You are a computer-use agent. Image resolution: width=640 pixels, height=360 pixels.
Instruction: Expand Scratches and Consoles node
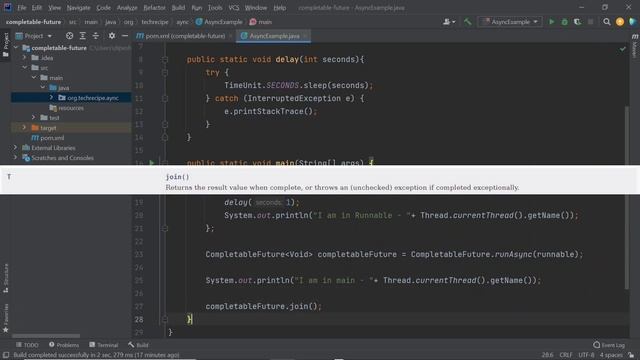pyautogui.click(x=16, y=158)
